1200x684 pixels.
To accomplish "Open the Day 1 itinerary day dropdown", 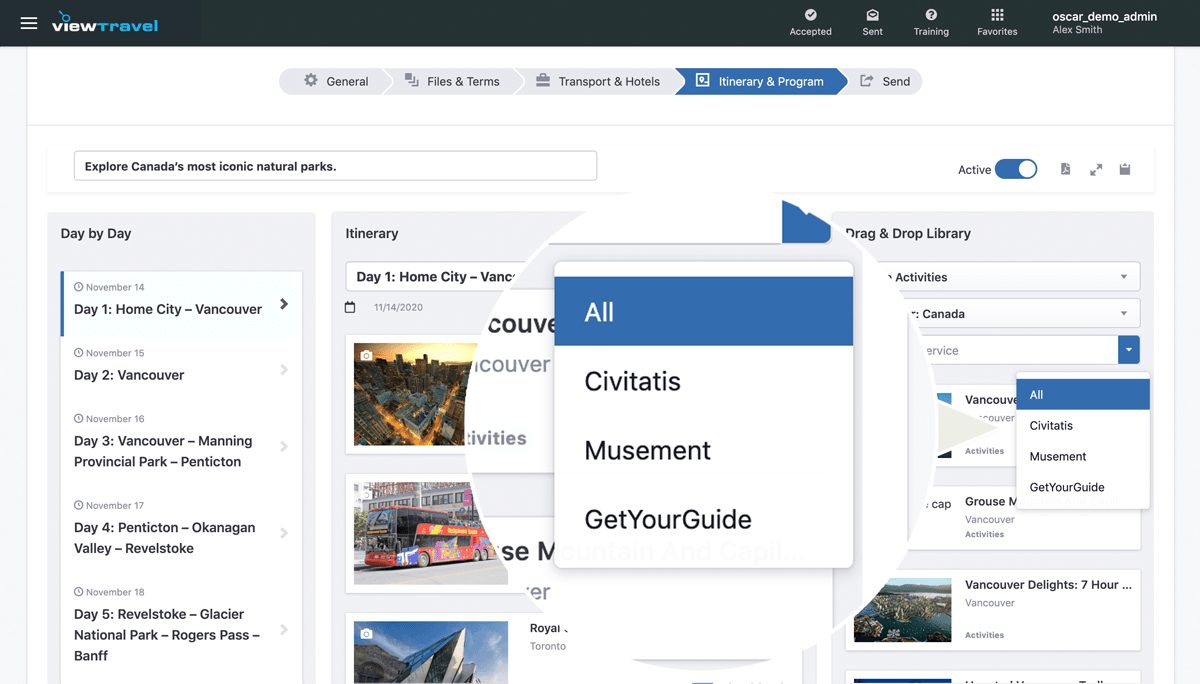I will 434,277.
